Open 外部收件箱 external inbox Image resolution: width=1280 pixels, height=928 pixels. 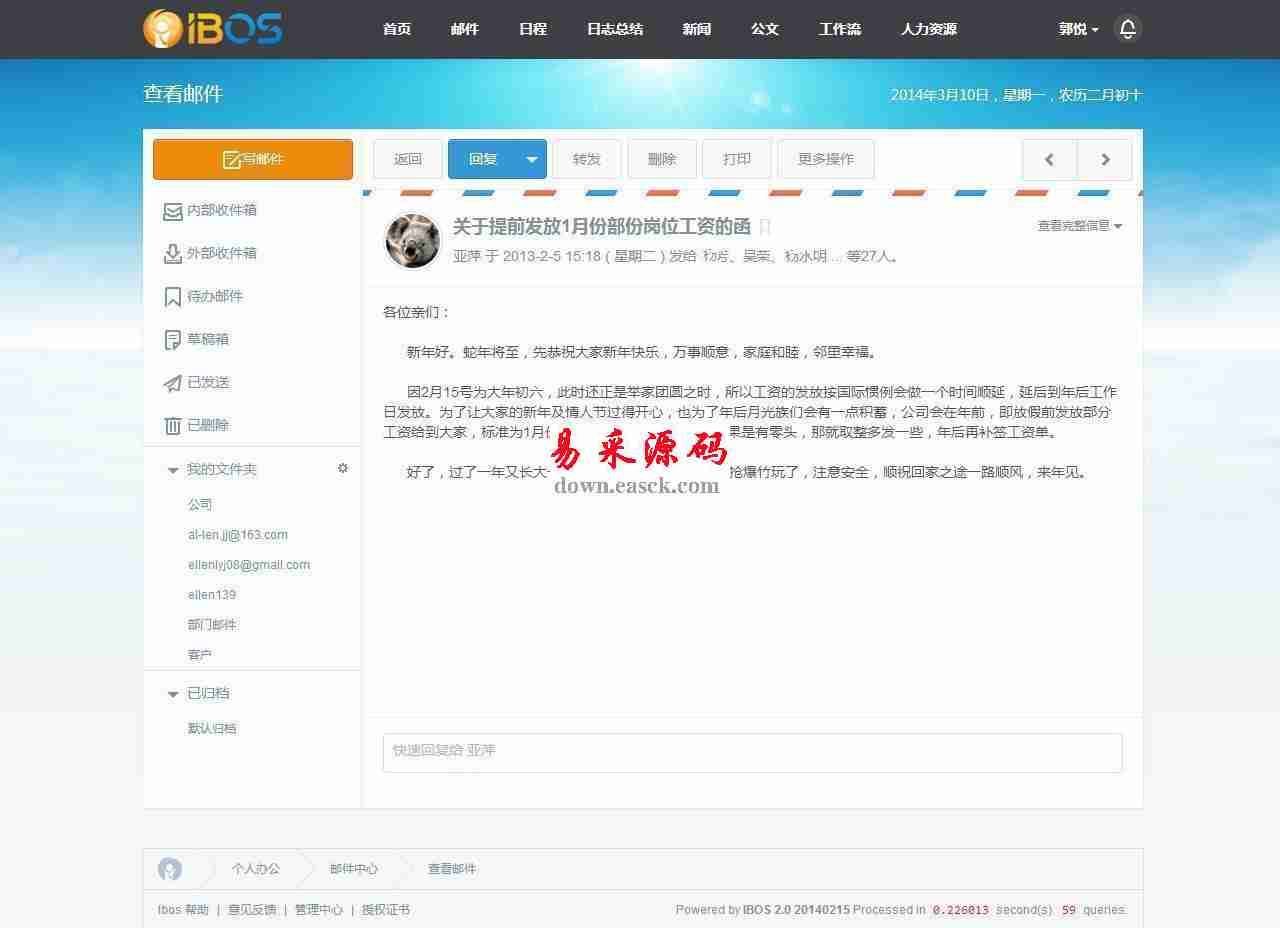pos(221,253)
